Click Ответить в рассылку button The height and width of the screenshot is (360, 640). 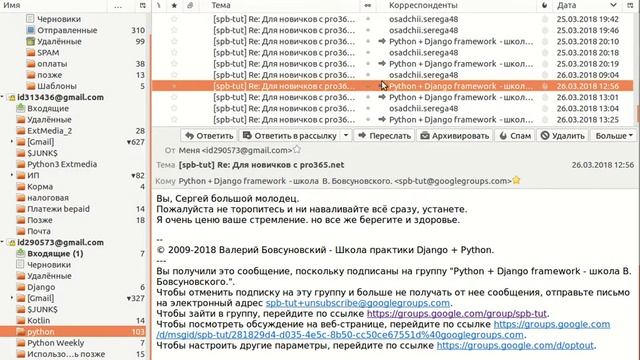point(290,136)
